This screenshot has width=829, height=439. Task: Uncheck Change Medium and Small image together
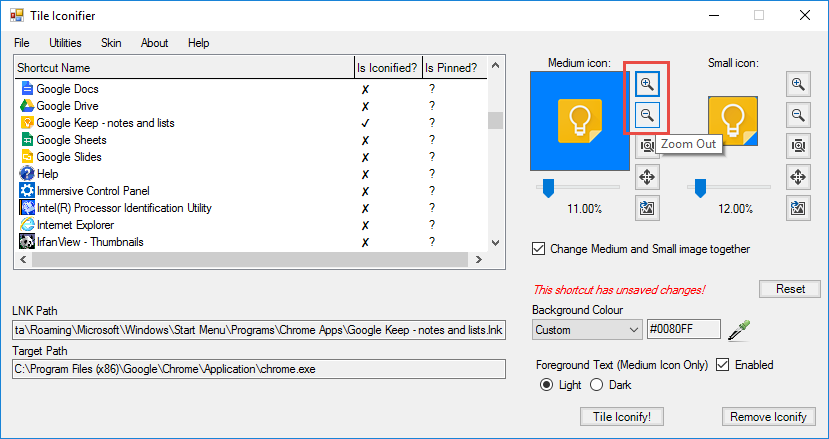click(540, 249)
